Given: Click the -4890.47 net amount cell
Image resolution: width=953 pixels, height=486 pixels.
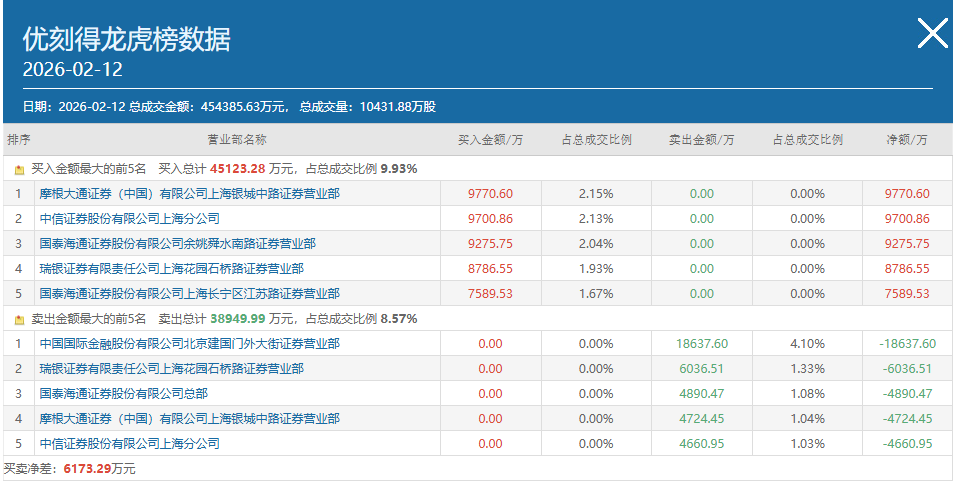Looking at the screenshot, I should 907,394.
